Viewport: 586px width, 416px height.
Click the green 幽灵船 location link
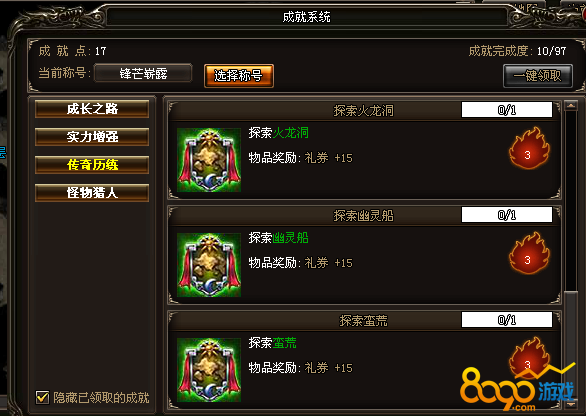click(290, 238)
